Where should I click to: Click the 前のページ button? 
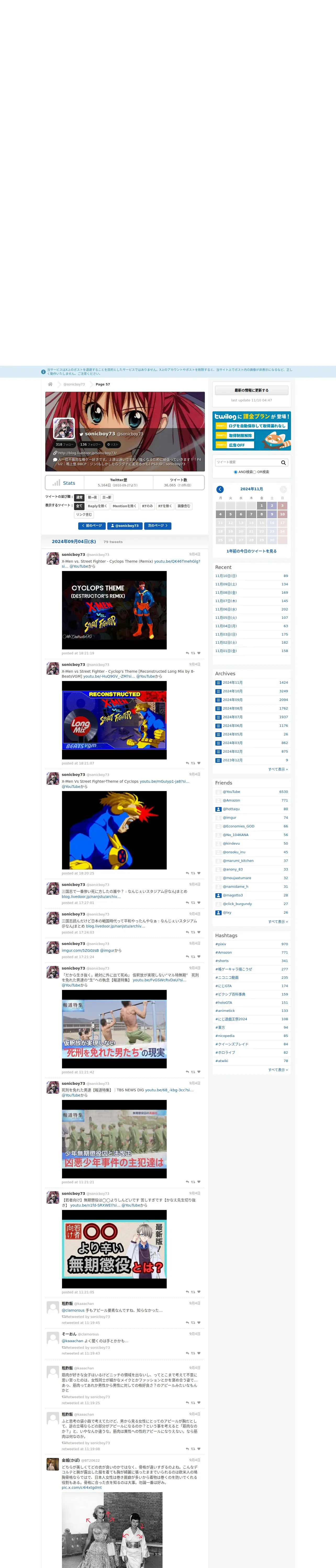click(92, 526)
